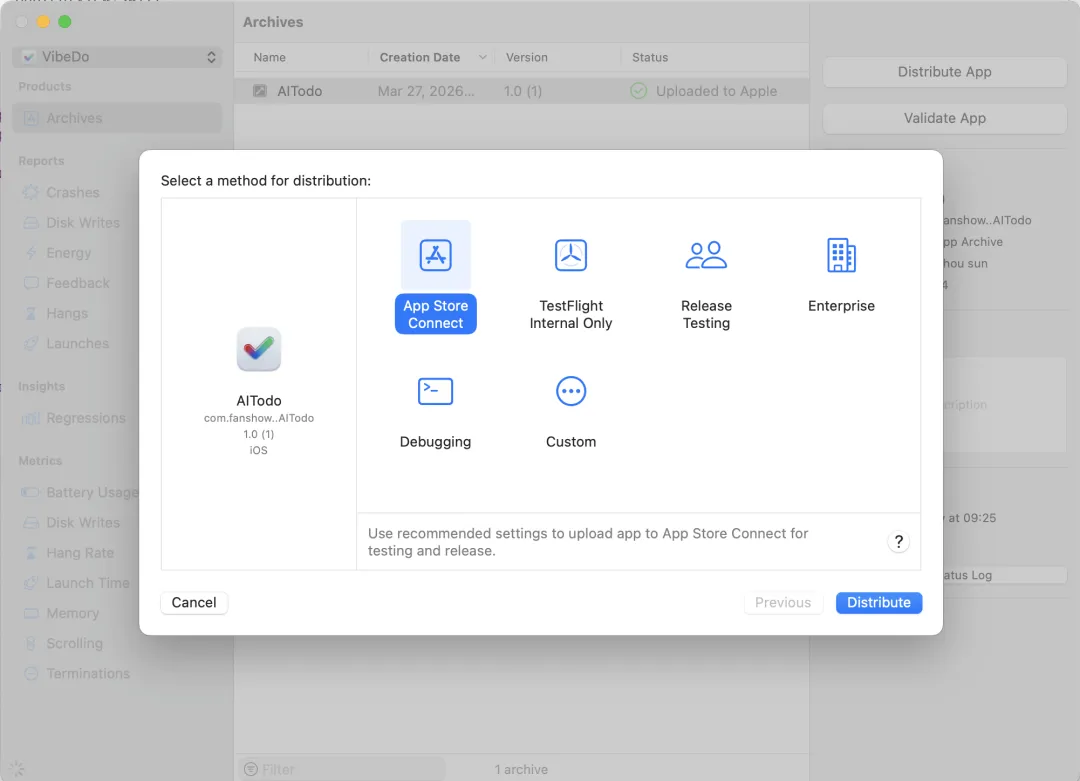Click the Hangs hourglass icon

pos(31,313)
